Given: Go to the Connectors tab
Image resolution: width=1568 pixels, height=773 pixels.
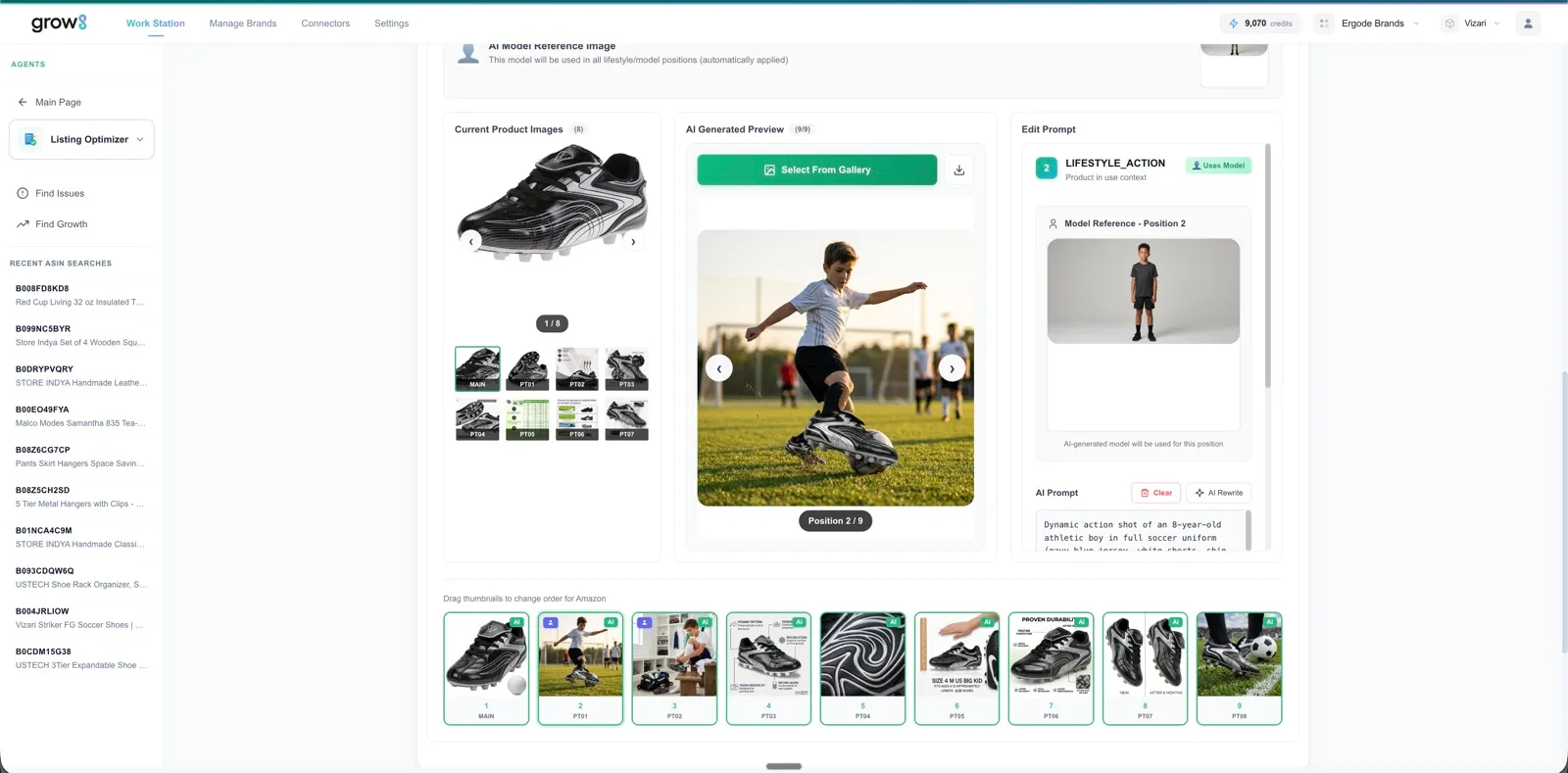Looking at the screenshot, I should tap(325, 24).
